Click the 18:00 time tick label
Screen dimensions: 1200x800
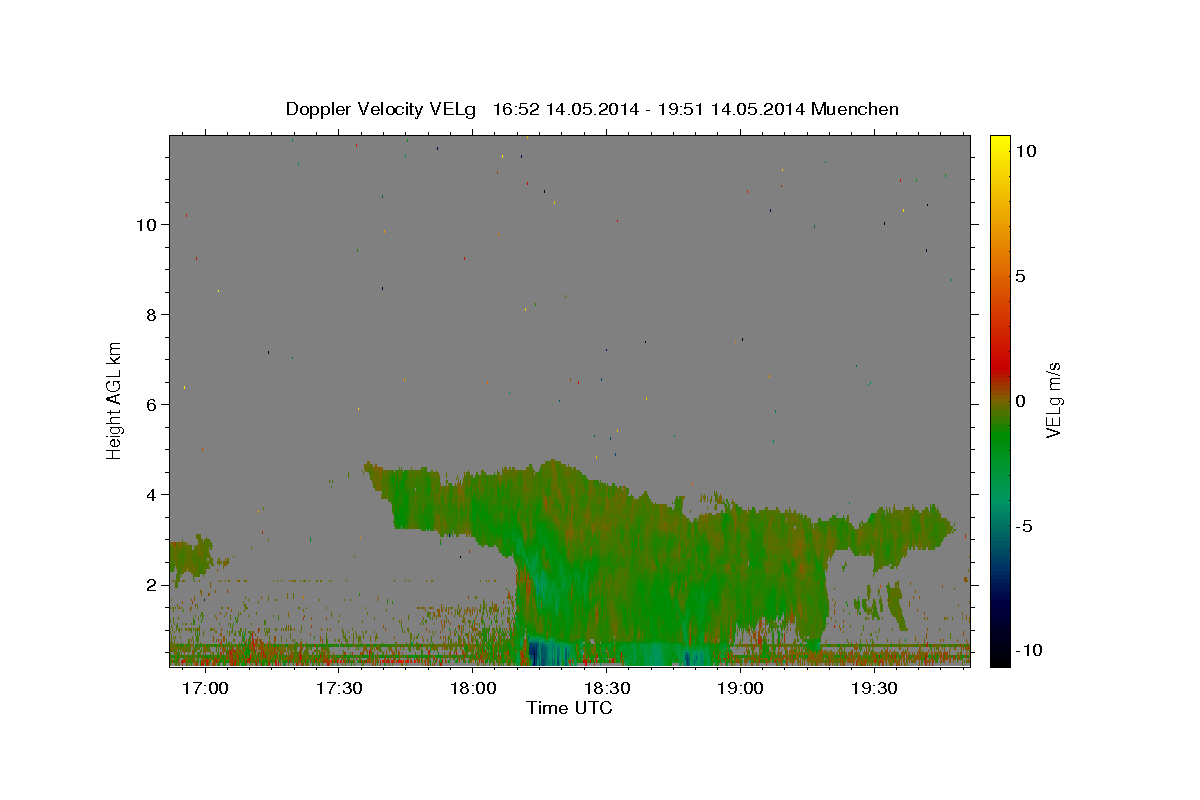(x=472, y=689)
